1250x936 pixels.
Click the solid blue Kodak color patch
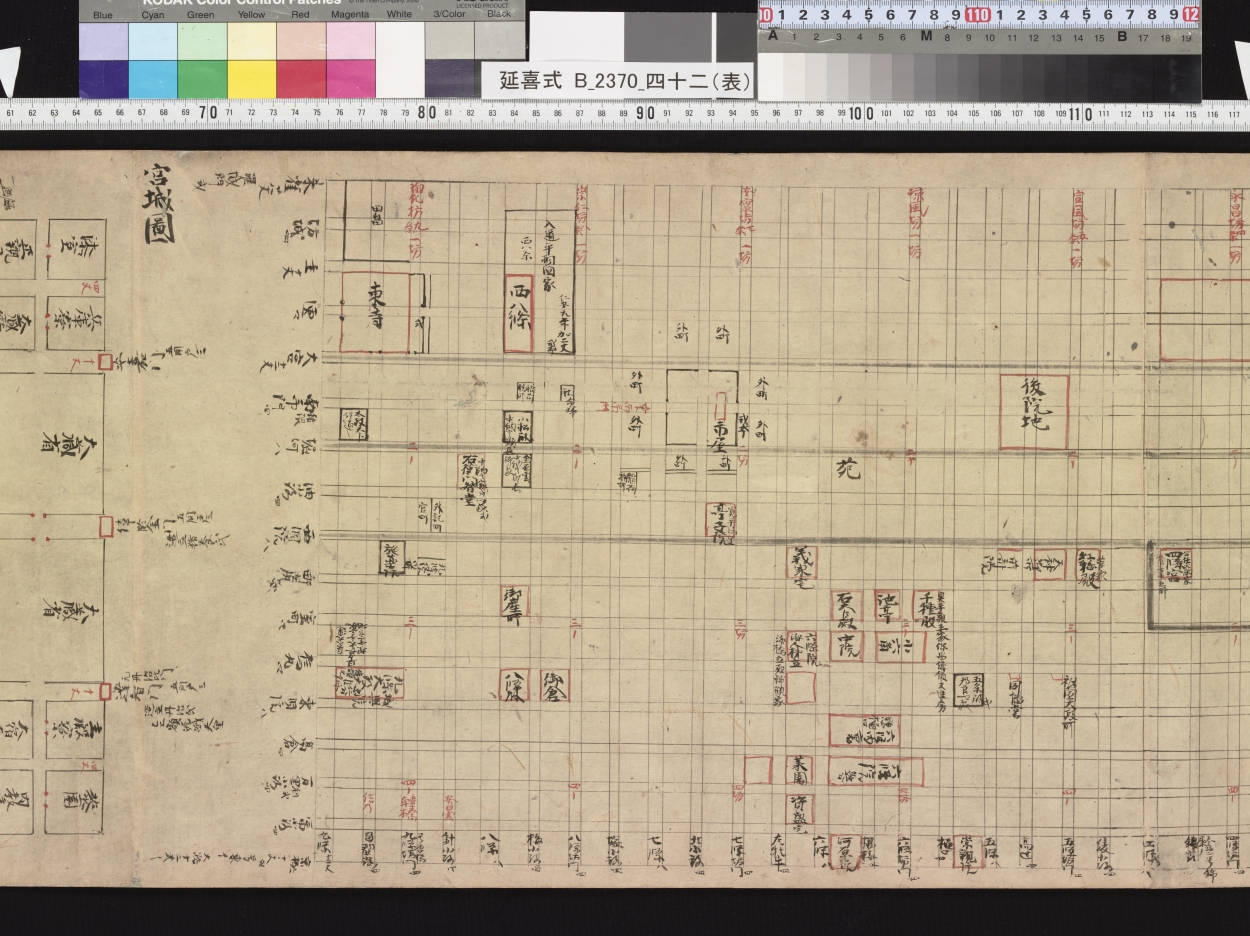click(104, 79)
